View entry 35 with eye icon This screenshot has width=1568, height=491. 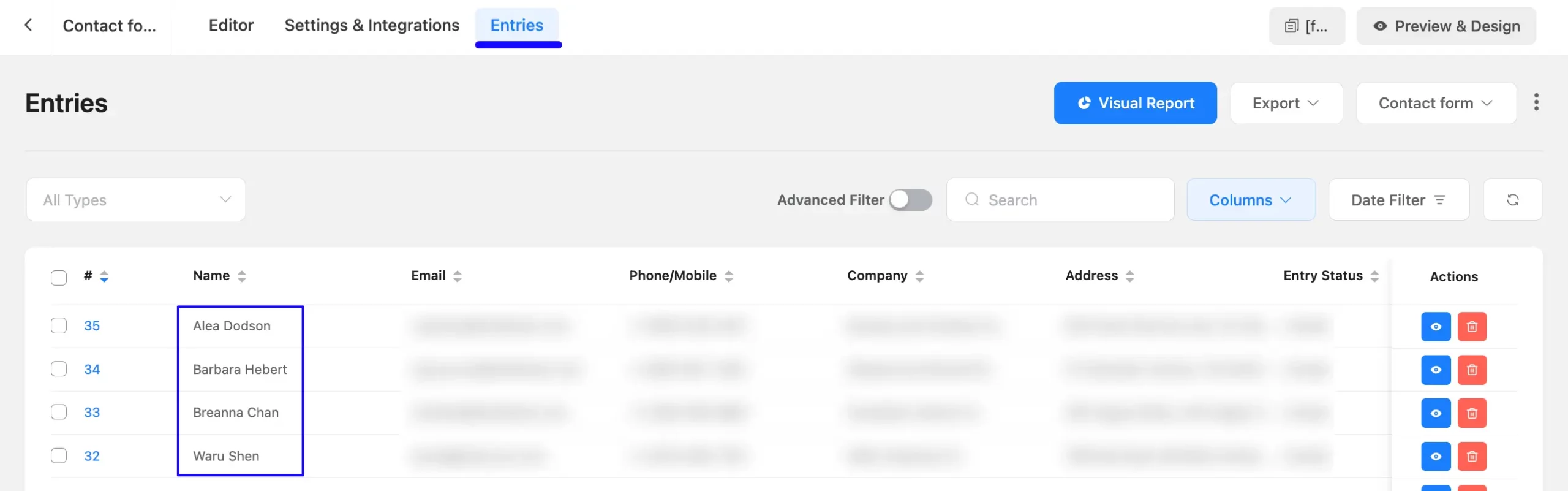1436,327
